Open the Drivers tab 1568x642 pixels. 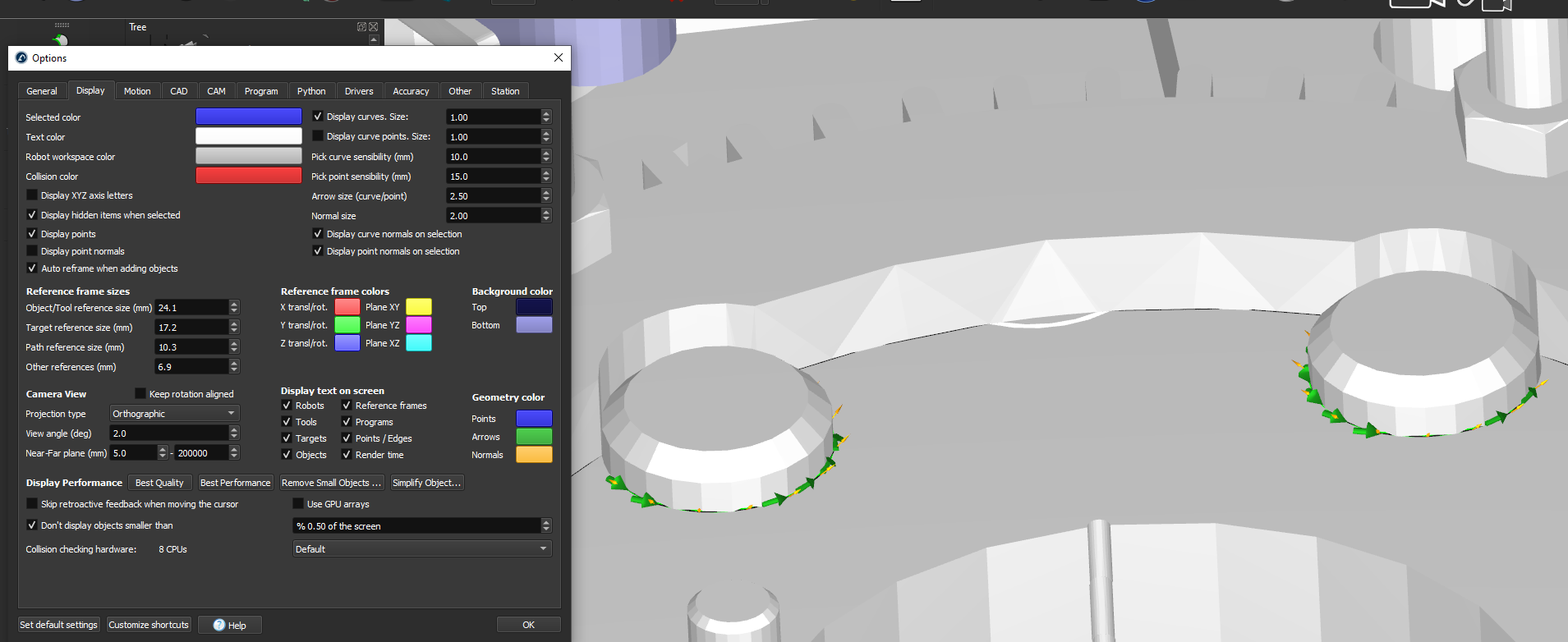[359, 91]
